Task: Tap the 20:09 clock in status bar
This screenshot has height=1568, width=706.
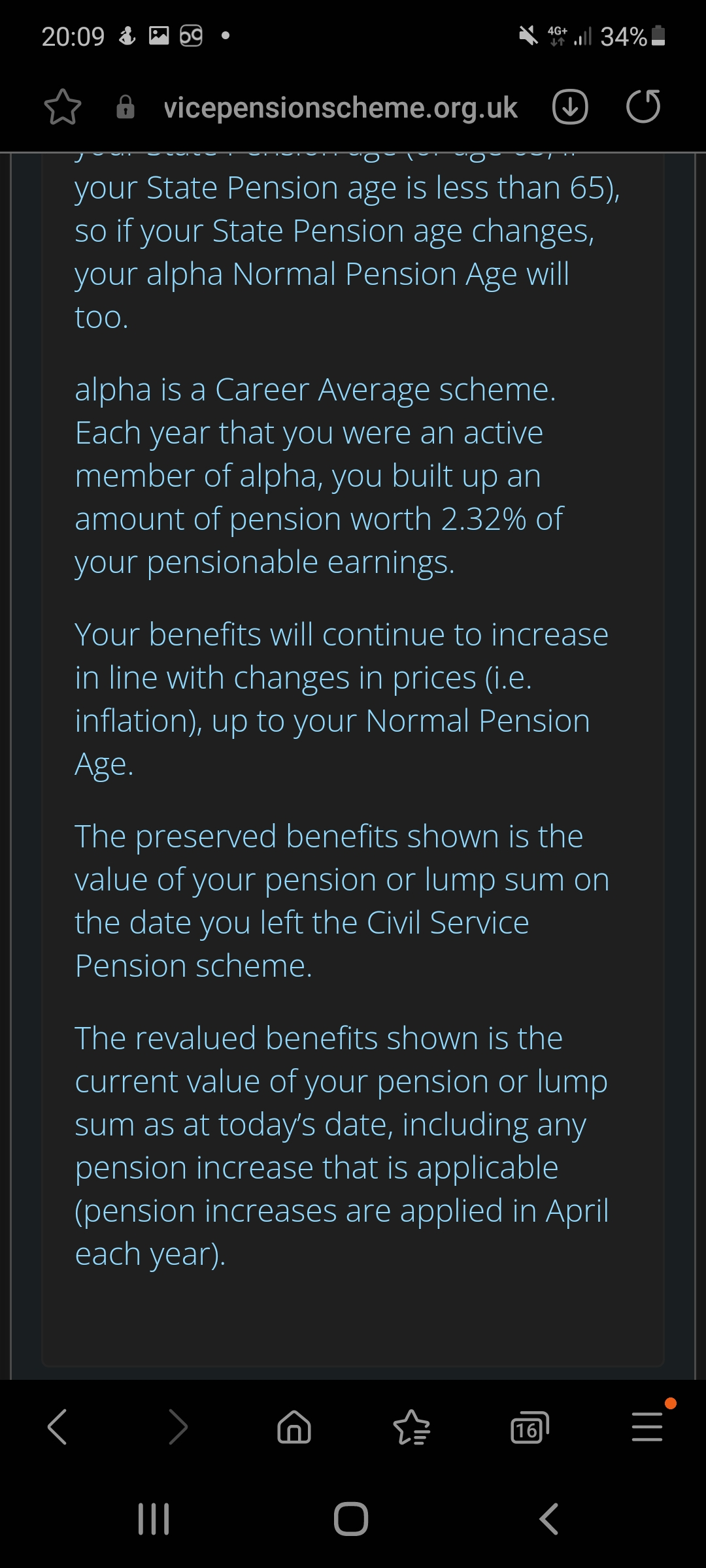Action: click(73, 37)
